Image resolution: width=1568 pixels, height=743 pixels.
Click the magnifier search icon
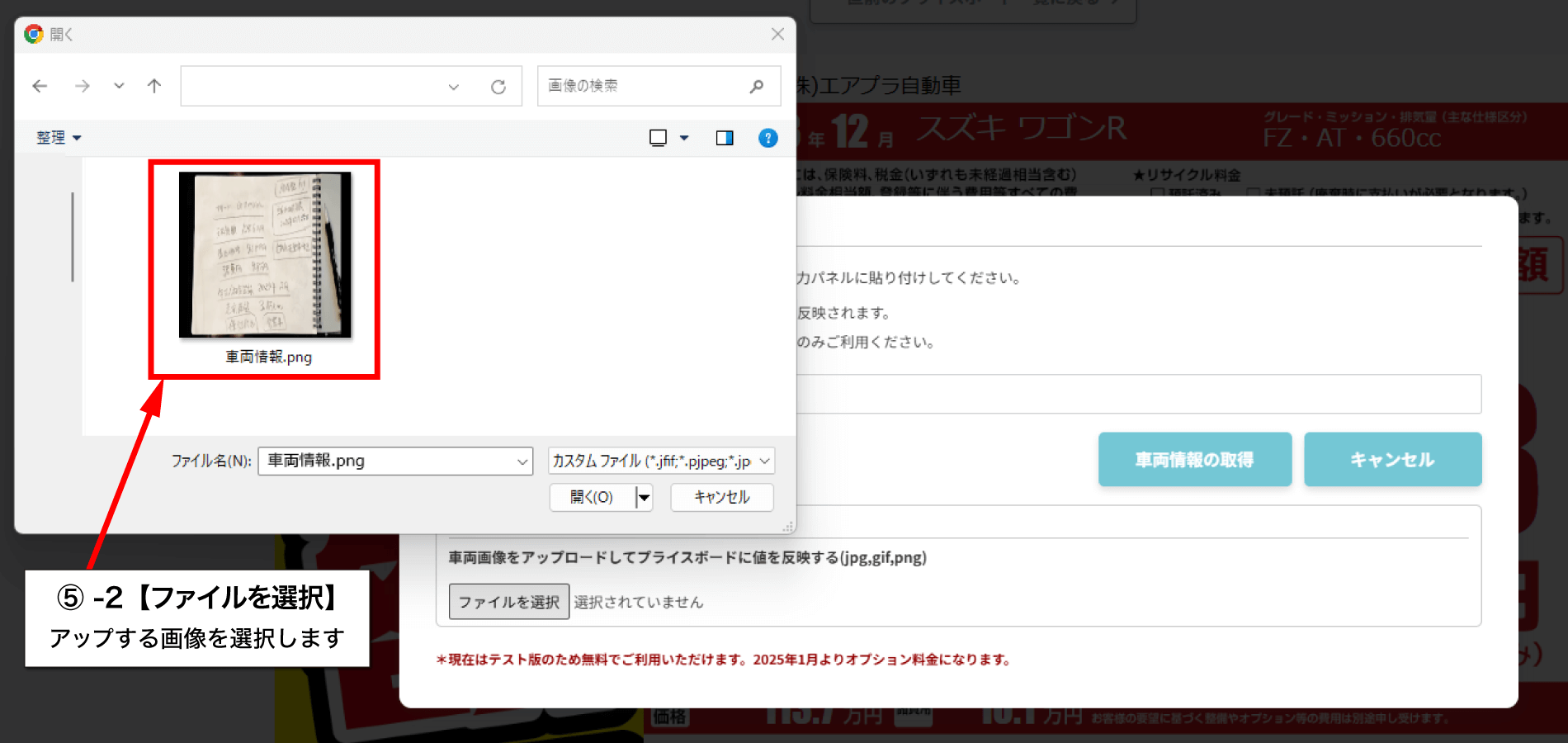tap(757, 86)
